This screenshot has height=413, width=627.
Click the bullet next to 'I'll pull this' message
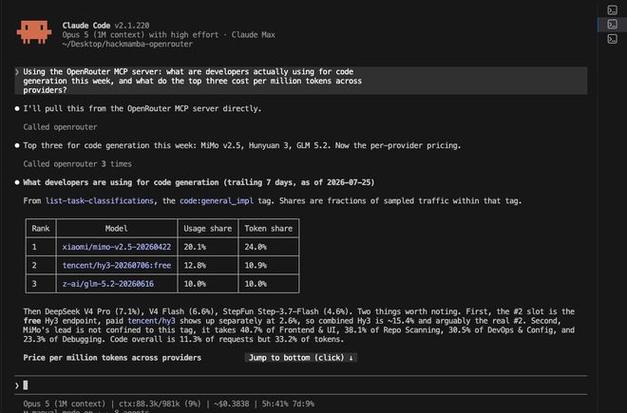point(17,109)
